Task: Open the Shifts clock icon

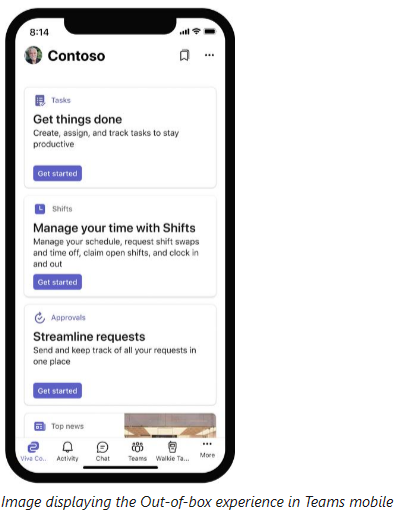Action: [40, 209]
